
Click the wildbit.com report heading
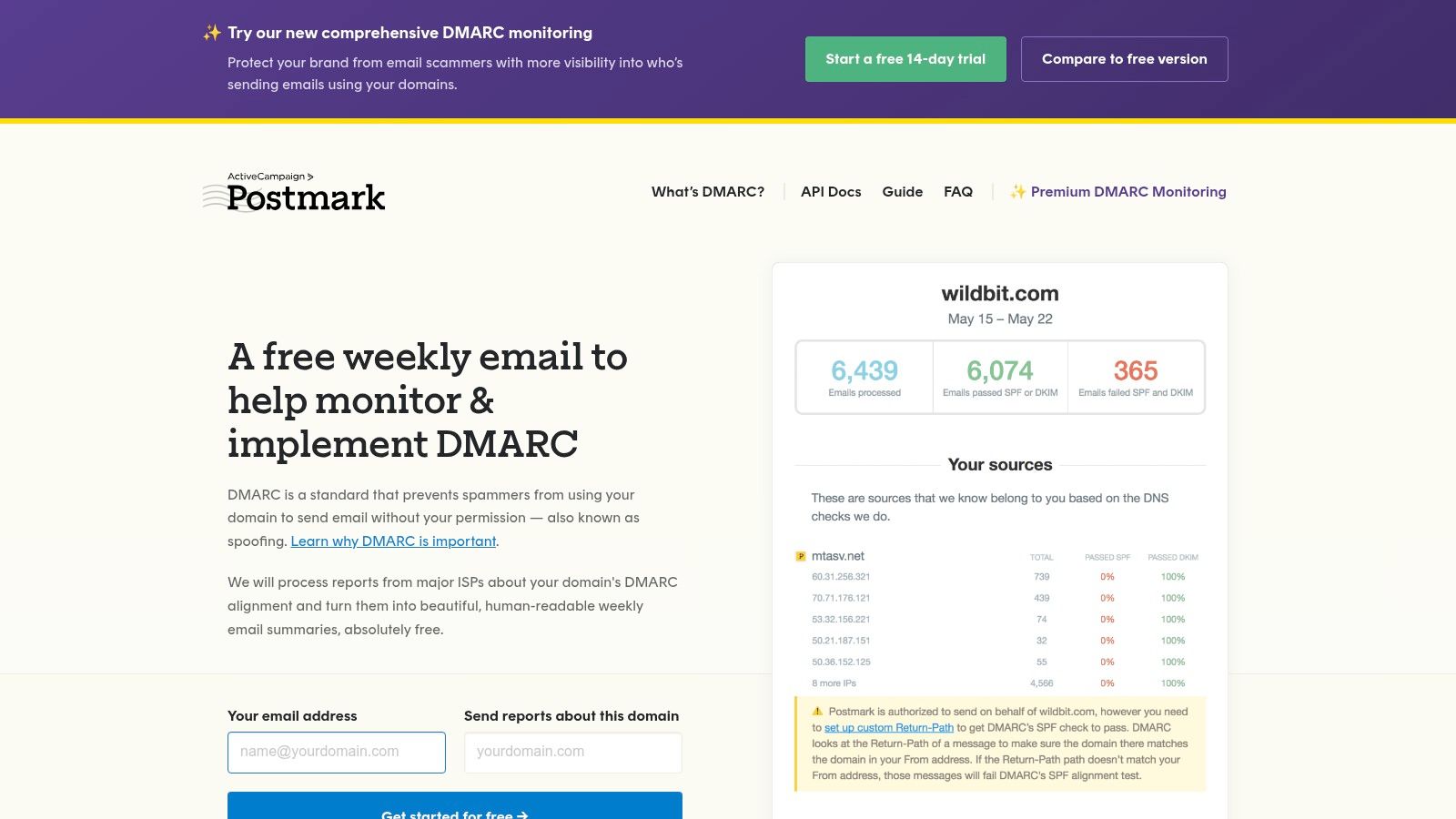[x=1000, y=294]
